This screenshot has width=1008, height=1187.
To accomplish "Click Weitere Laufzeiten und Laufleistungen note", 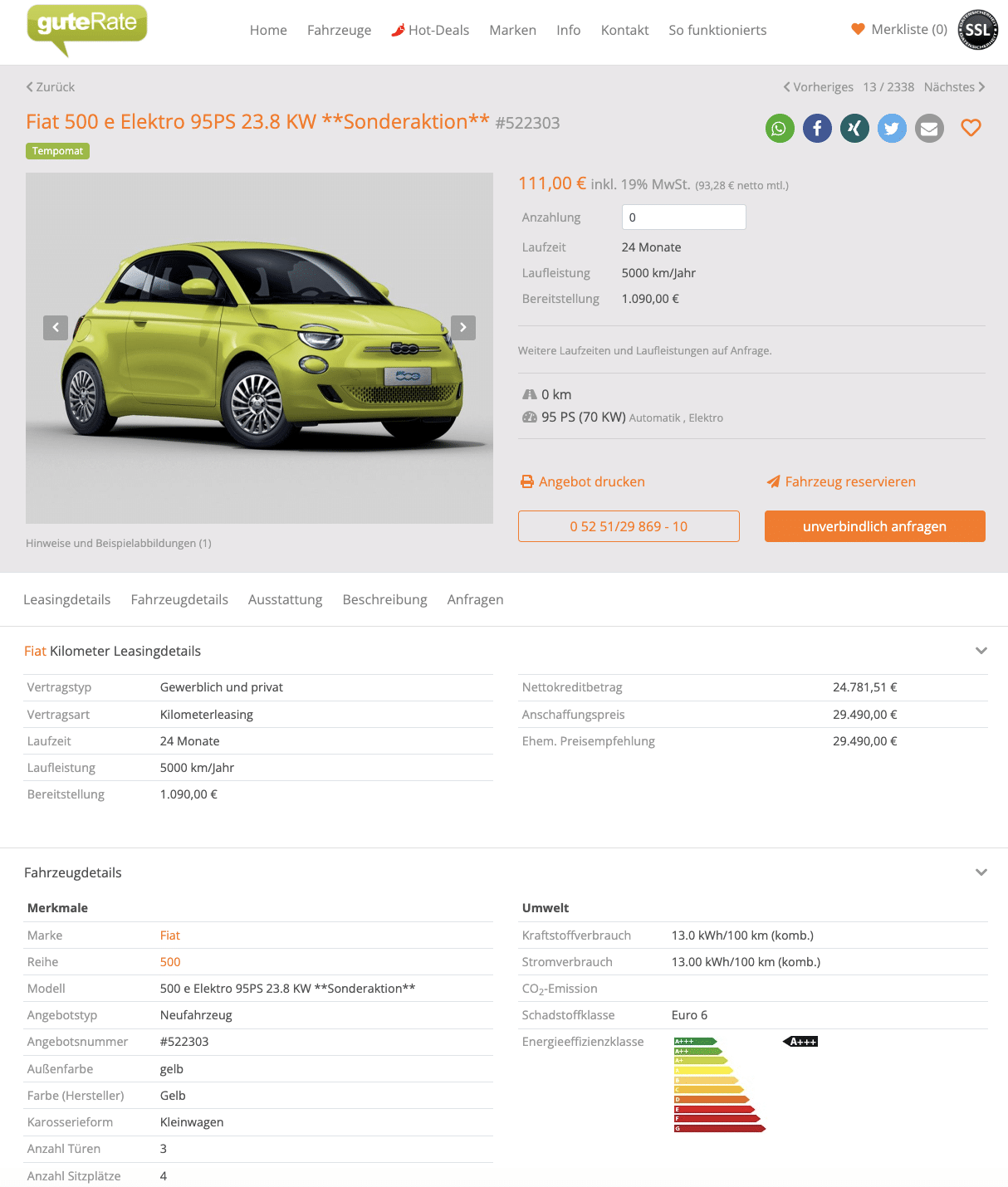I will (x=645, y=351).
